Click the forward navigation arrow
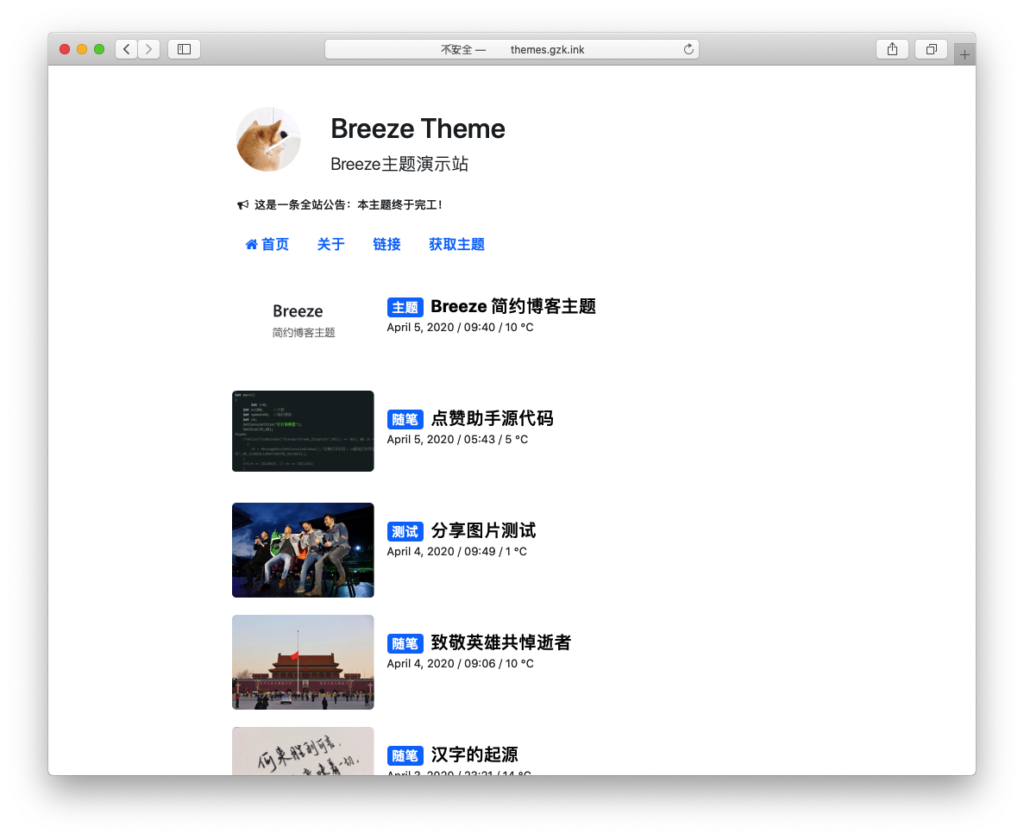The height and width of the screenshot is (839, 1024). (151, 48)
